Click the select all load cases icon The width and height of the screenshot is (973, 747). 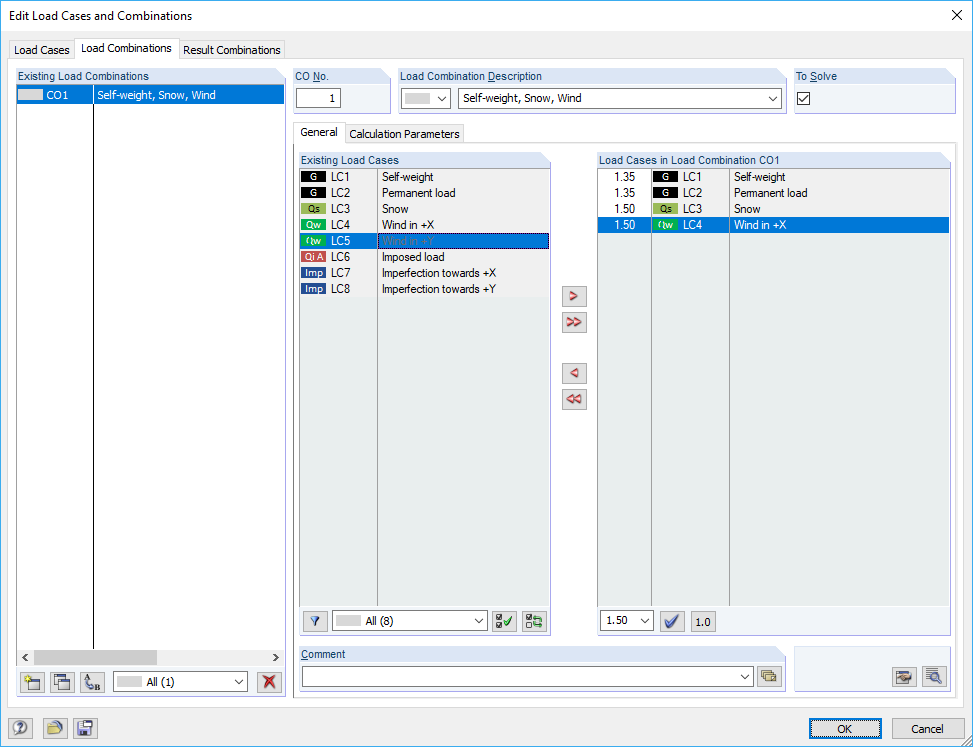(504, 621)
